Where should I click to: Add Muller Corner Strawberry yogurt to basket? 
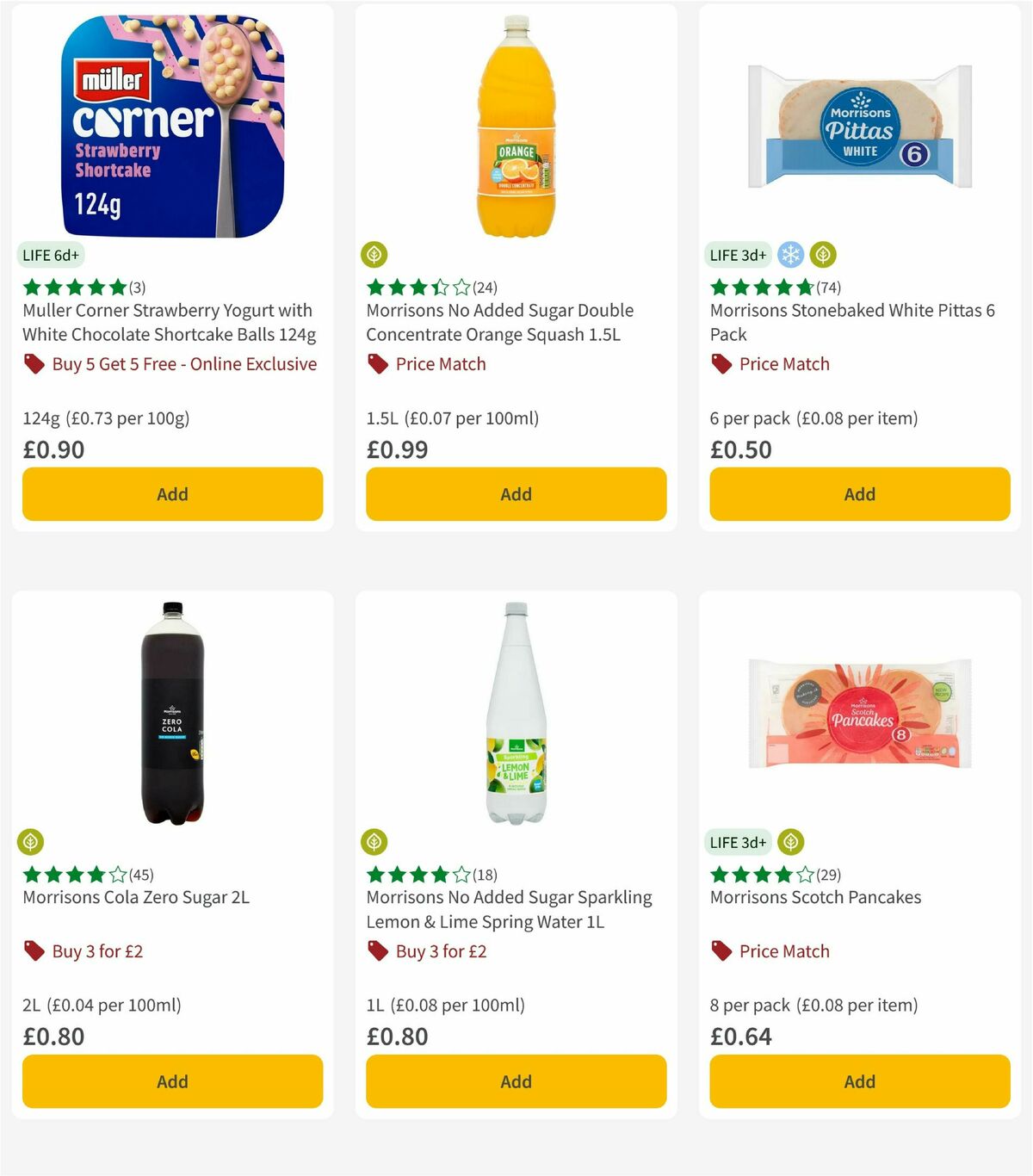(x=172, y=494)
